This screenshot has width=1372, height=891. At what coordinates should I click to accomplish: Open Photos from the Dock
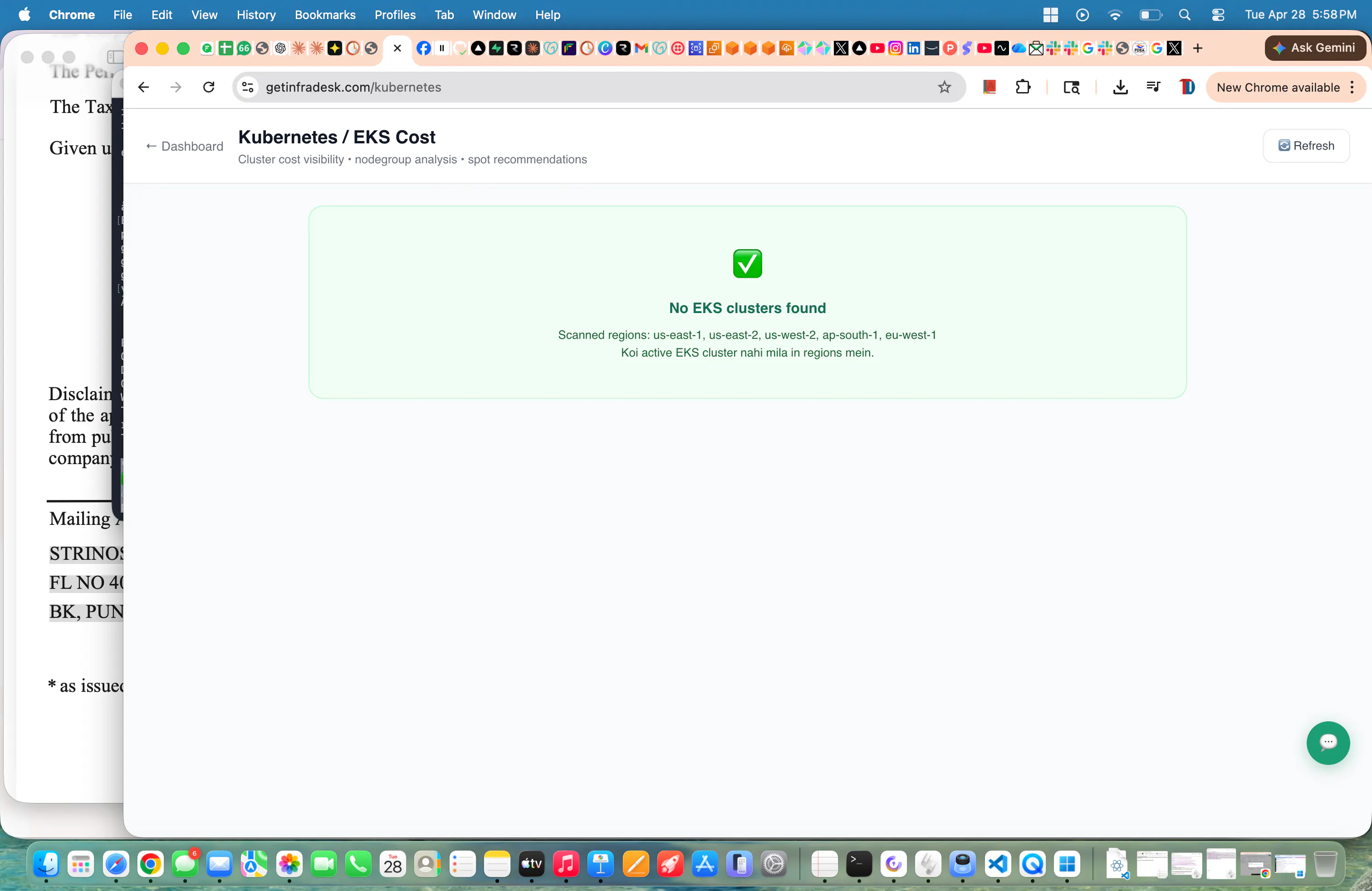(289, 864)
